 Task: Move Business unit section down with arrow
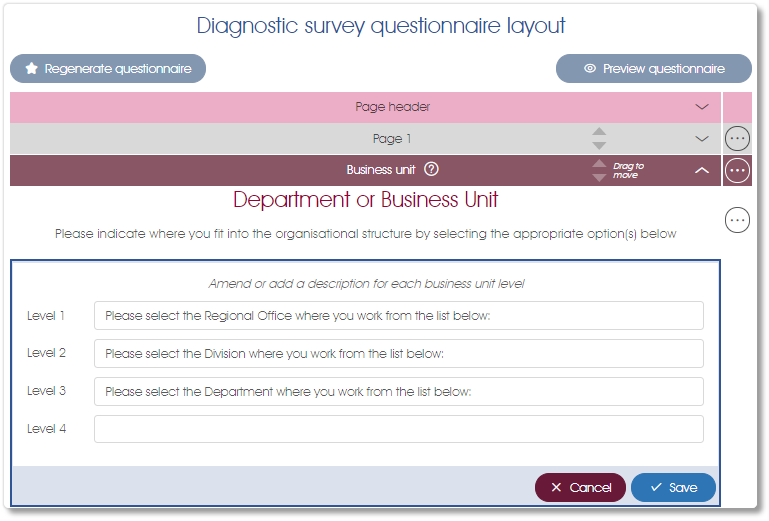tap(599, 177)
